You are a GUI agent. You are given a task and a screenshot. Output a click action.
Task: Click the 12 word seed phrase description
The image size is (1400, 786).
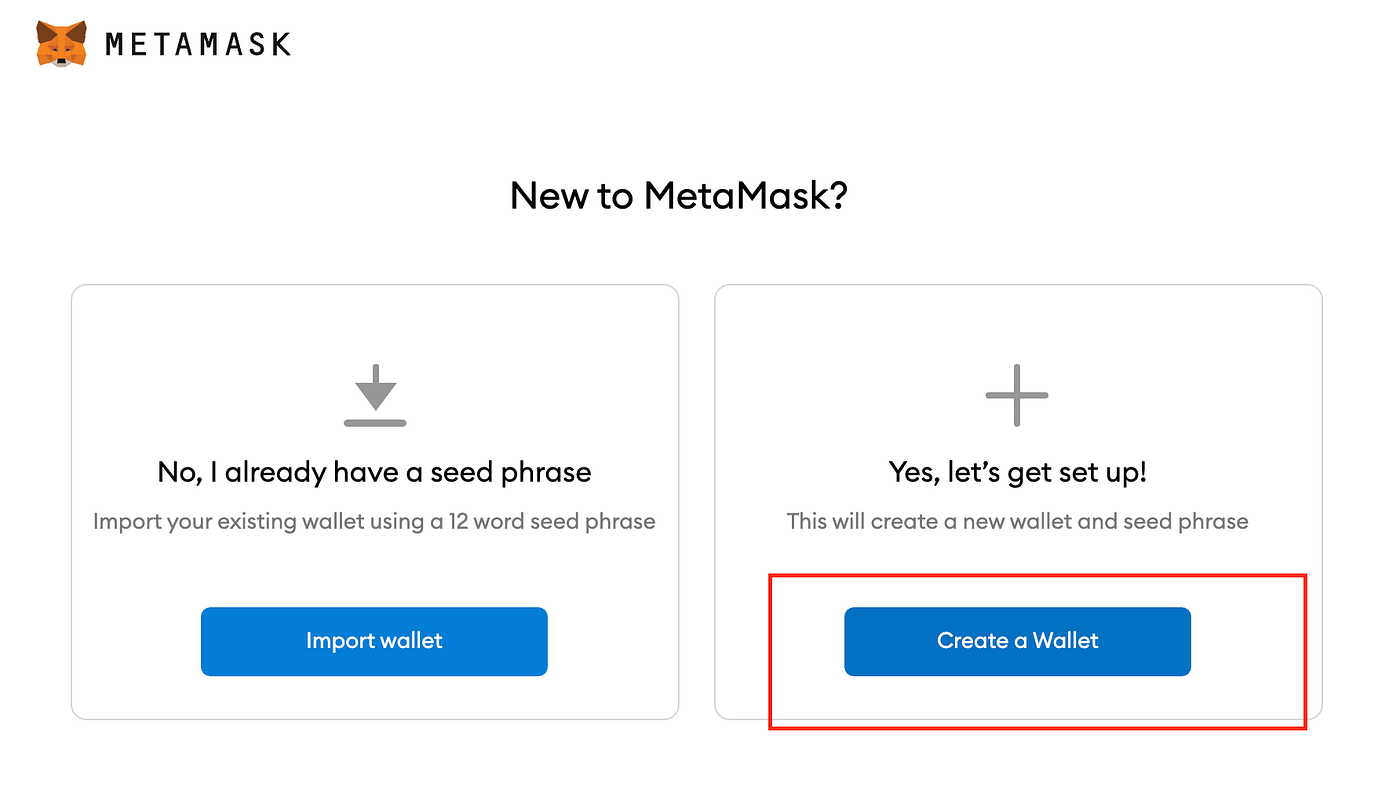[374, 521]
